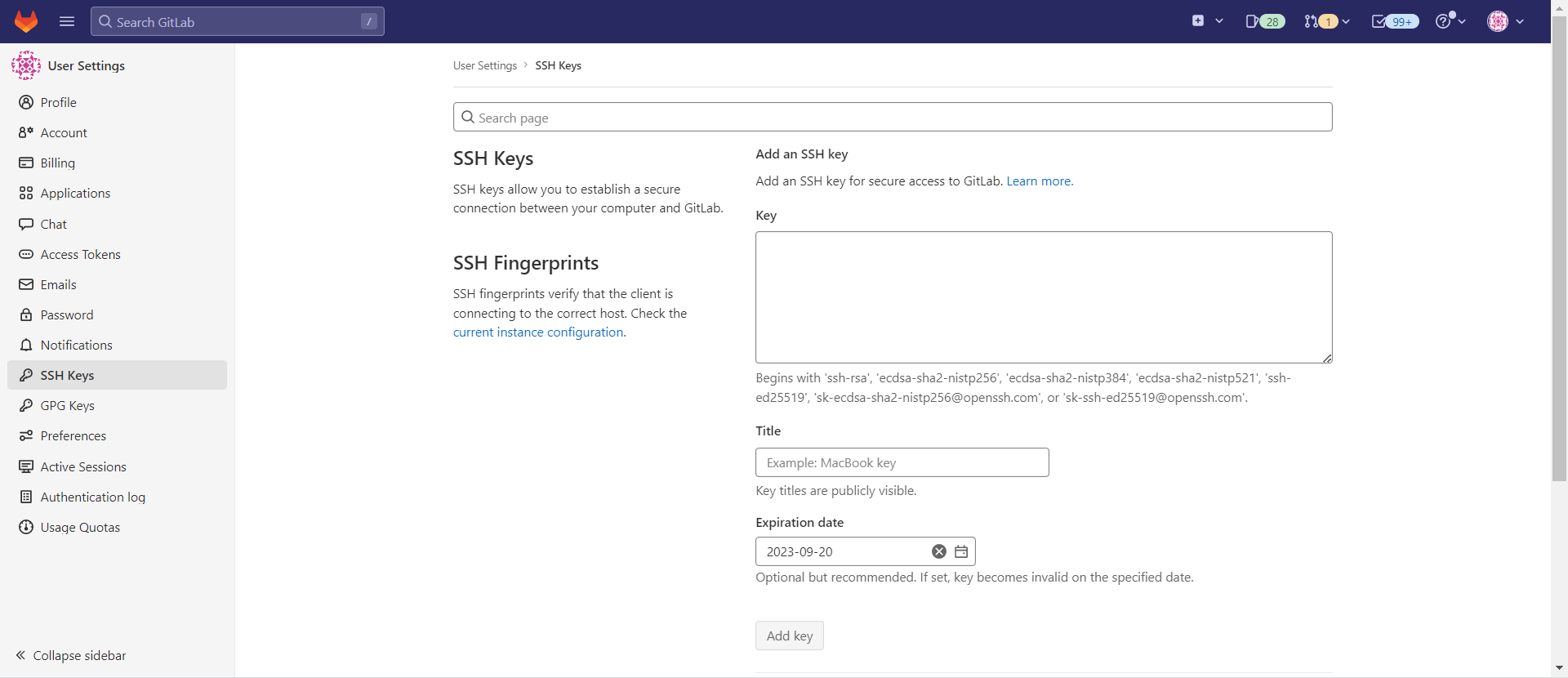Viewport: 1568px width, 678px height.
Task: Open Applications in sidebar
Action: (118, 193)
